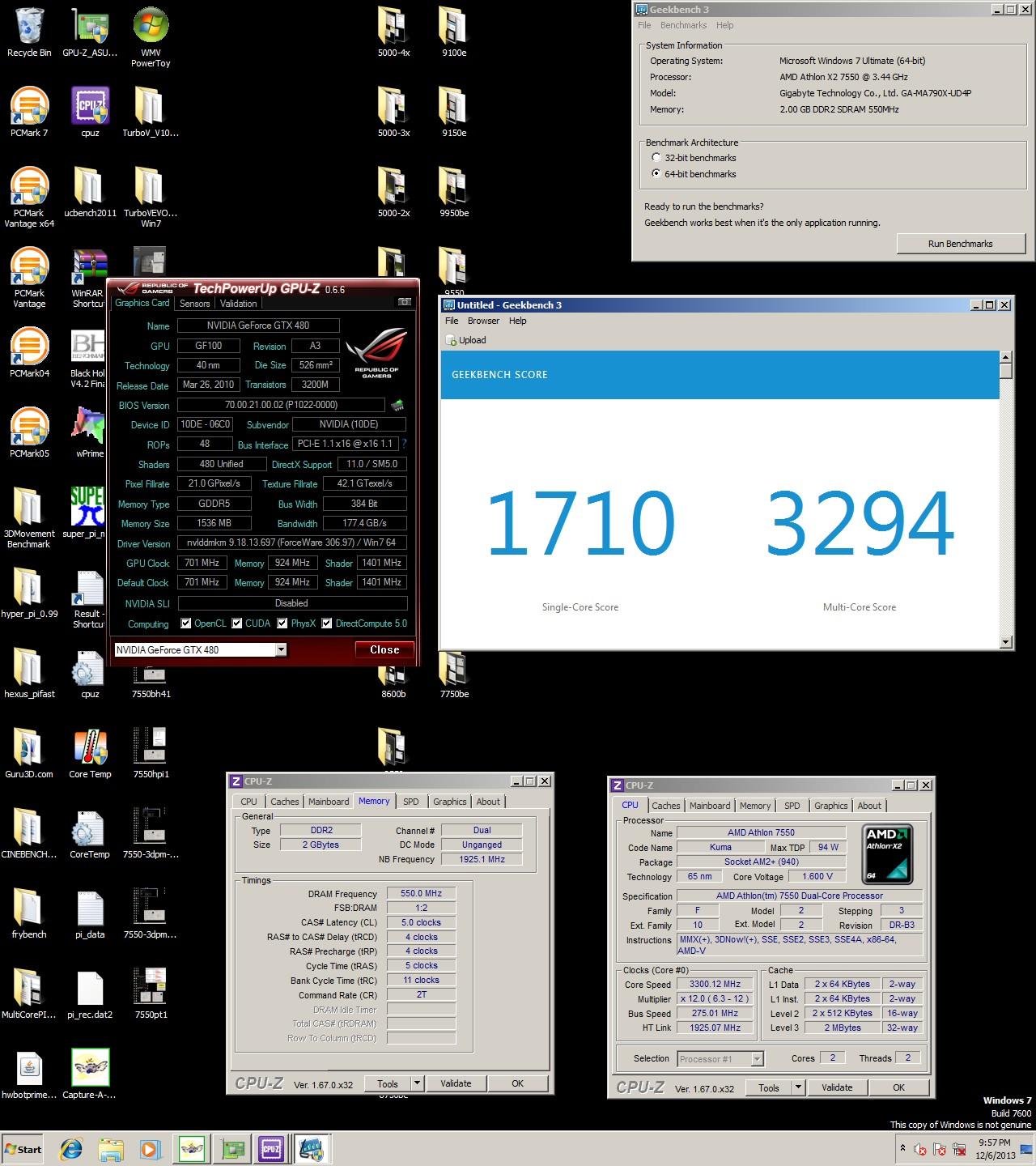The image size is (1036, 1166).
Task: Open the frybench folder icon
Action: click(x=29, y=914)
